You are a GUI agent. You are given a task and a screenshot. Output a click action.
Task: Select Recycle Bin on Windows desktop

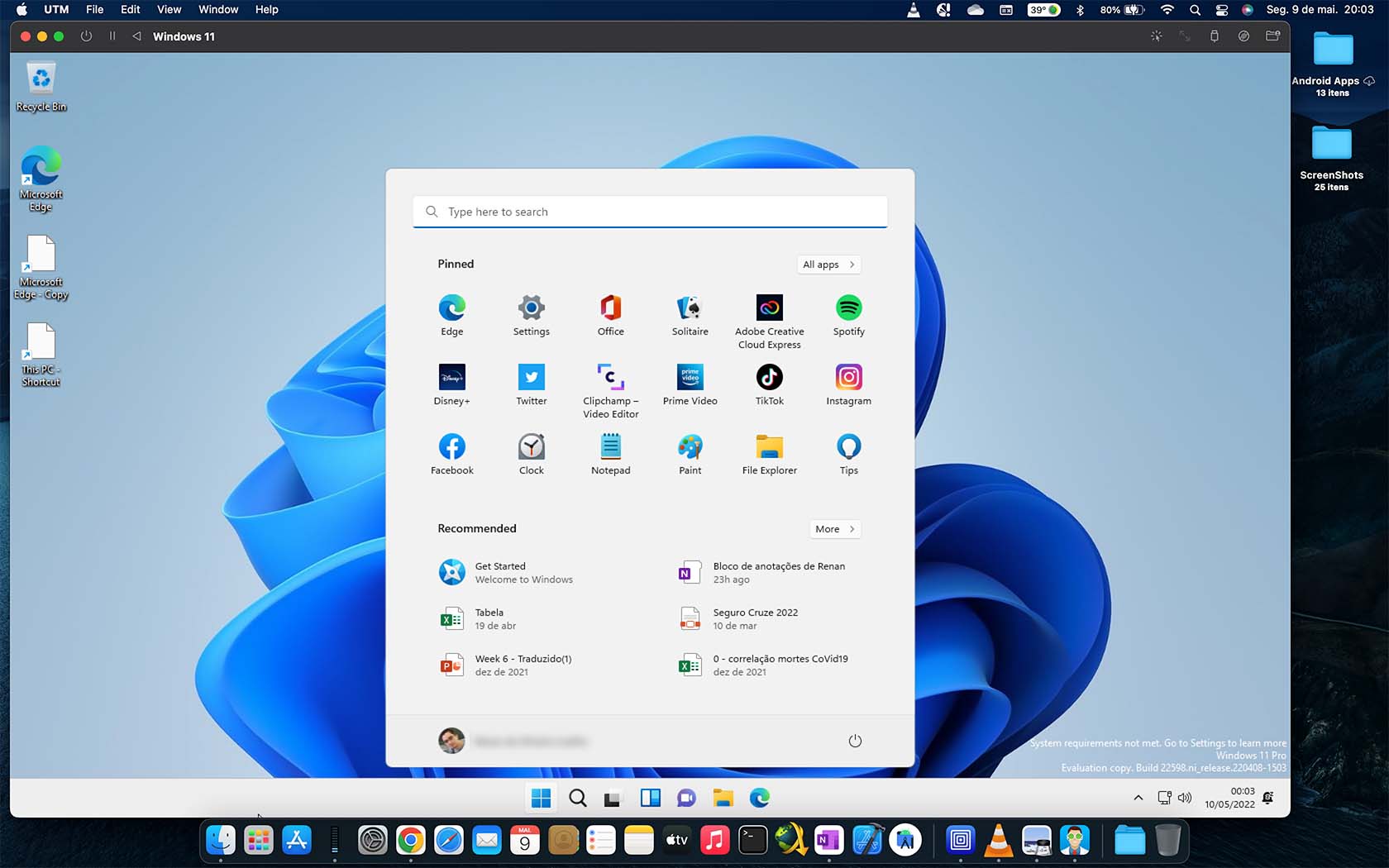pyautogui.click(x=41, y=88)
